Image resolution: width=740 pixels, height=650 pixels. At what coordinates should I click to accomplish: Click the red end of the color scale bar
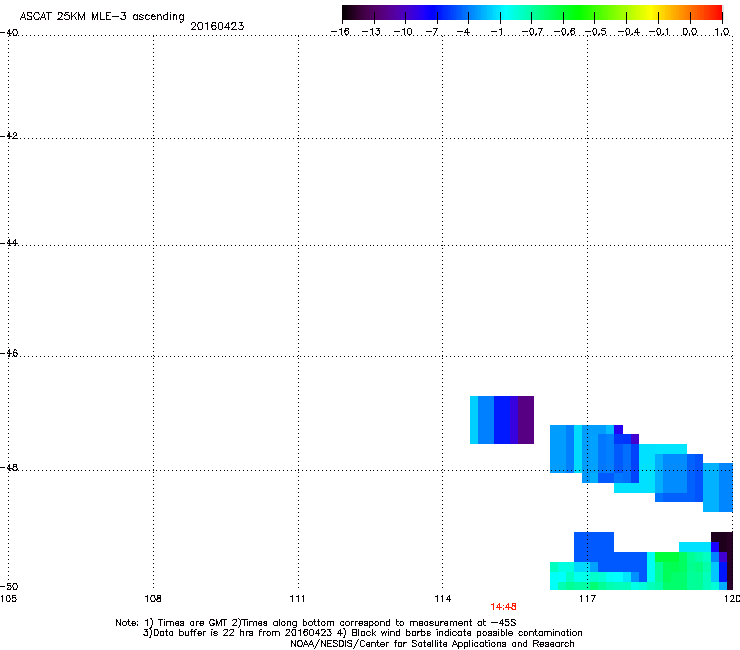point(715,13)
